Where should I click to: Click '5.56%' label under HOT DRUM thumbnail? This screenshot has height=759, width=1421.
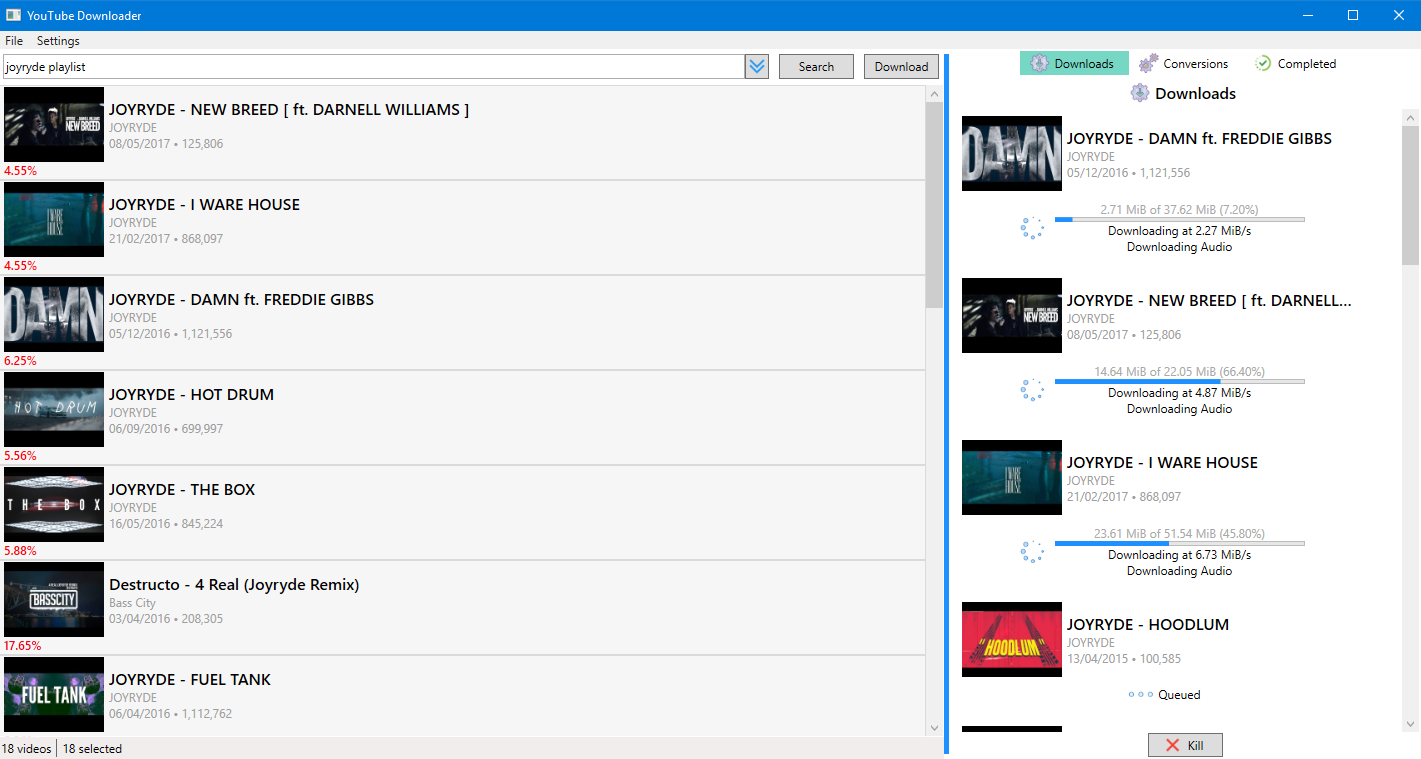[x=20, y=455]
